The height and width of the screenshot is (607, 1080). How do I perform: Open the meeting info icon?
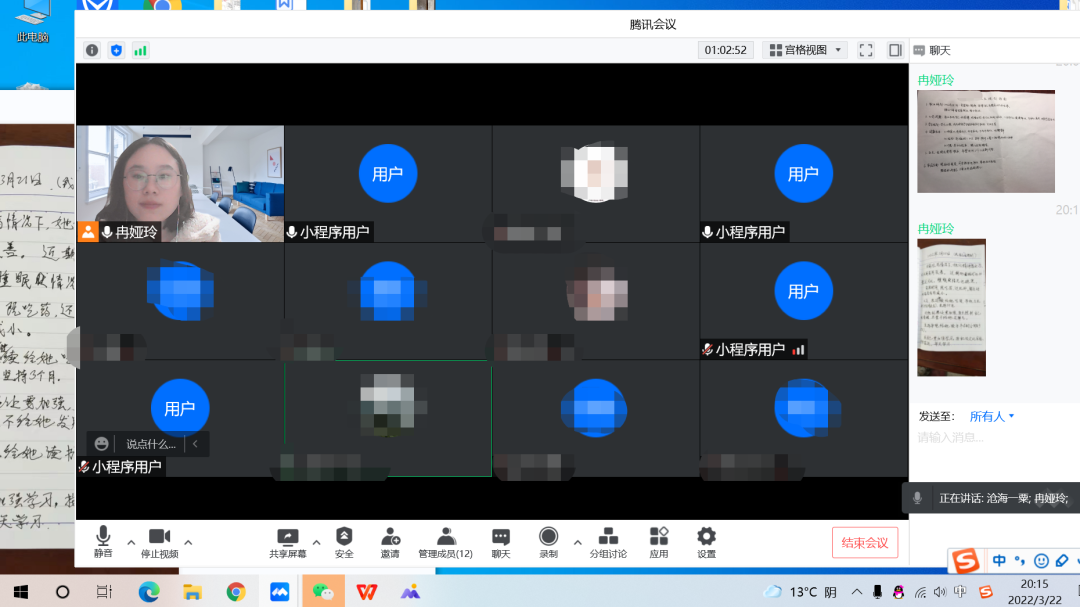click(92, 50)
